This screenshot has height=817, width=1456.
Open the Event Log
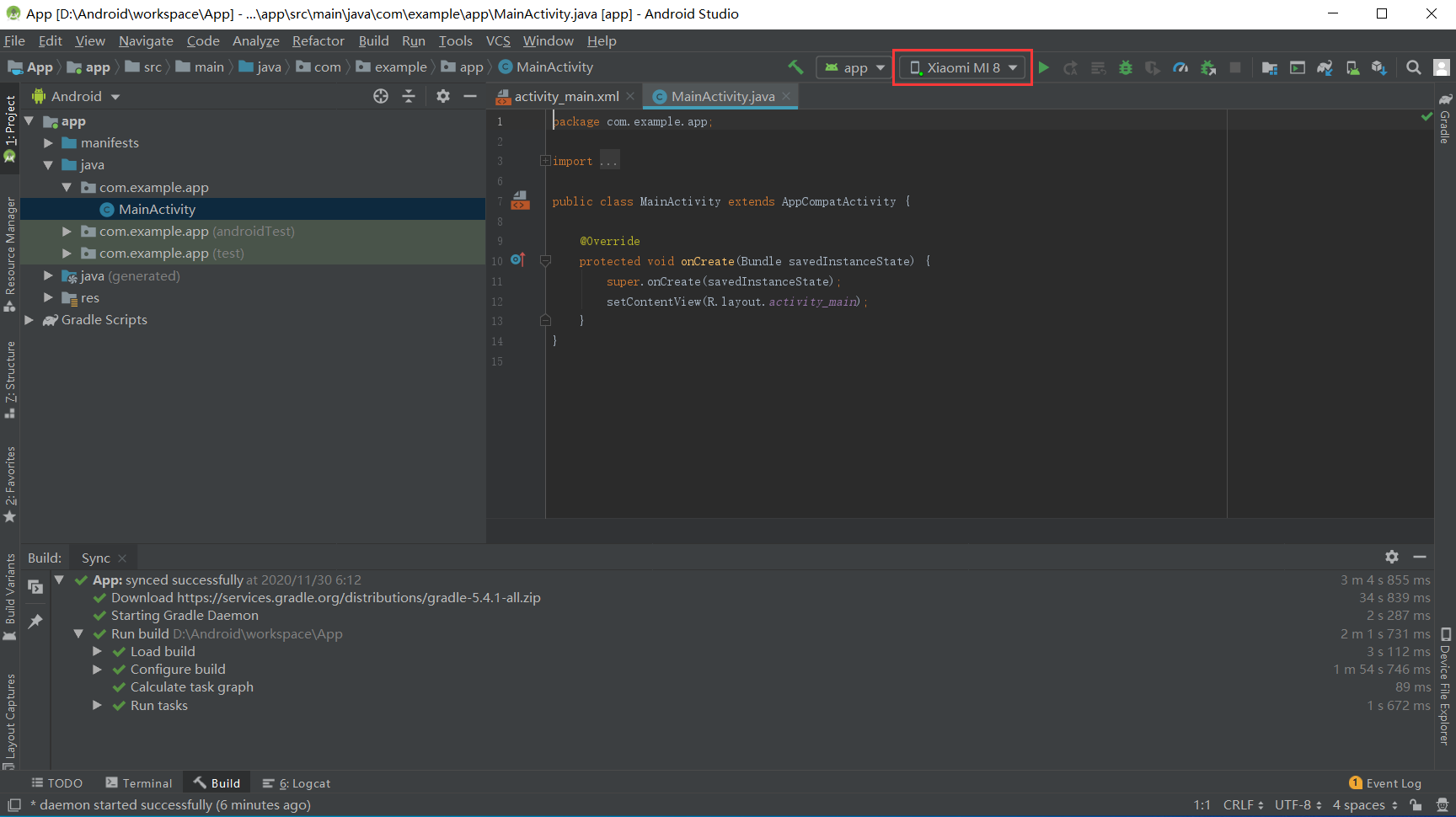pyautogui.click(x=1384, y=783)
